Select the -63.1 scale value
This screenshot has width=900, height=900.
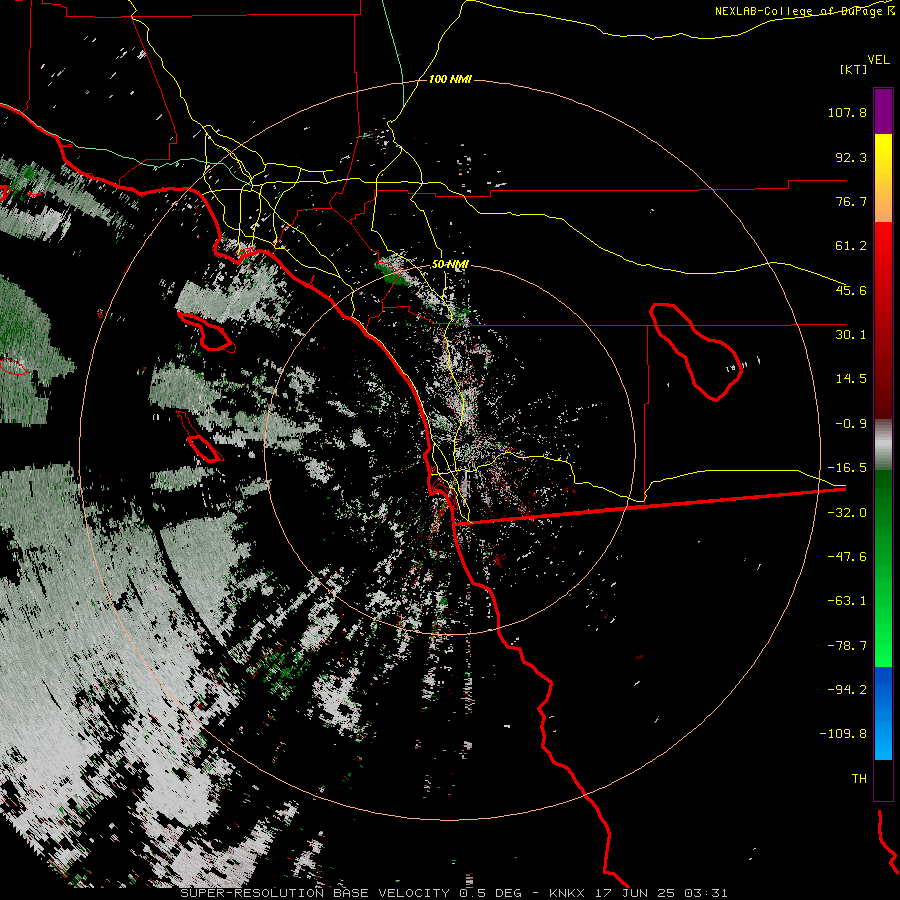847,601
